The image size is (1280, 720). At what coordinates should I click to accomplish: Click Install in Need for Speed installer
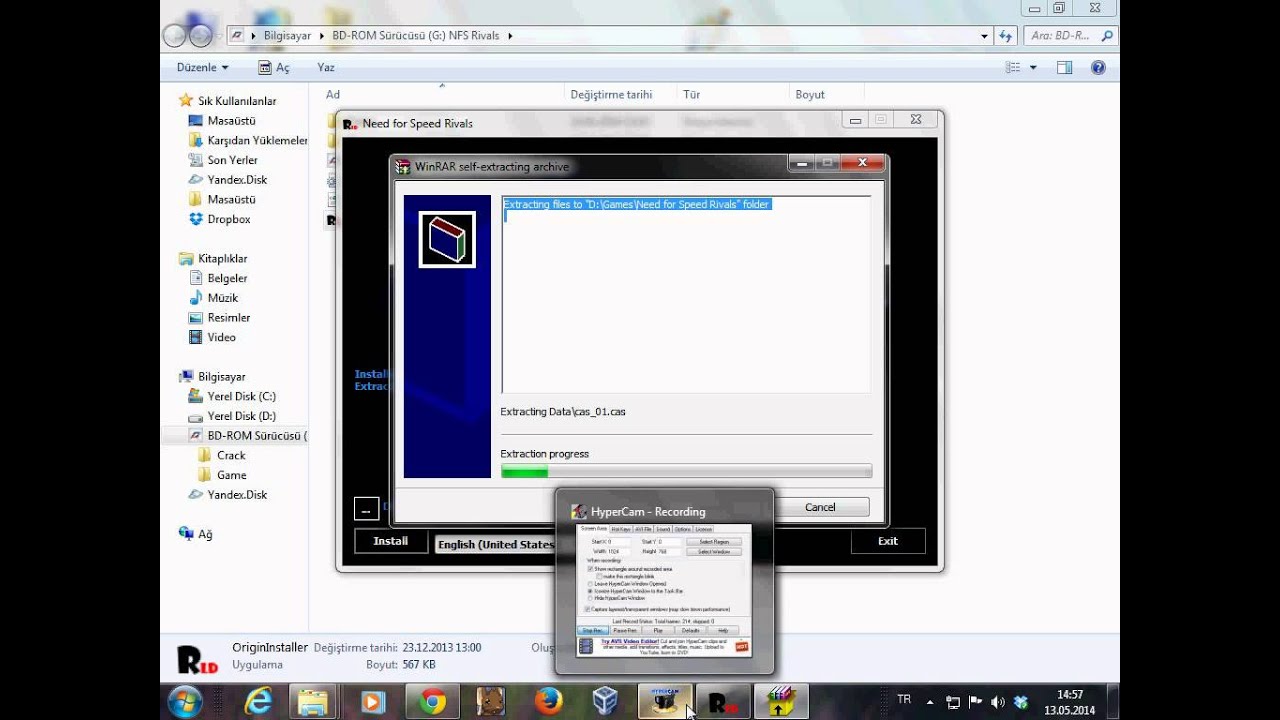(x=390, y=541)
